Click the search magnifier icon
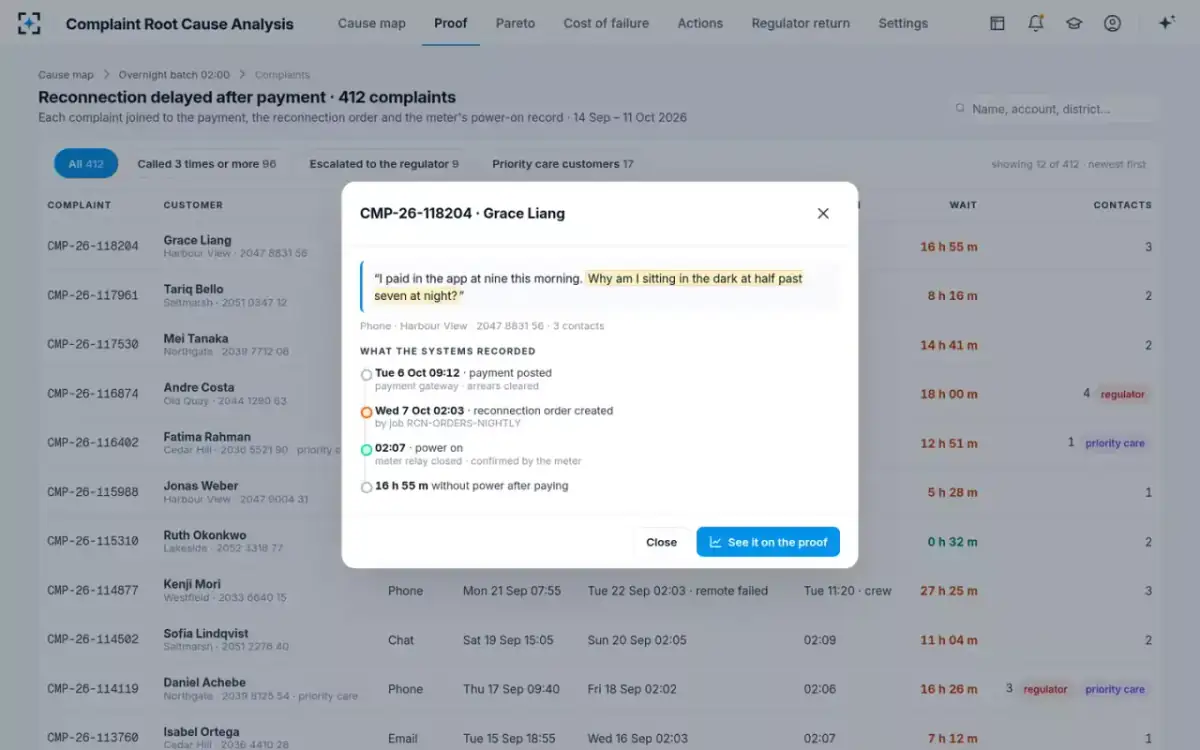The width and height of the screenshot is (1200, 750). (x=960, y=108)
